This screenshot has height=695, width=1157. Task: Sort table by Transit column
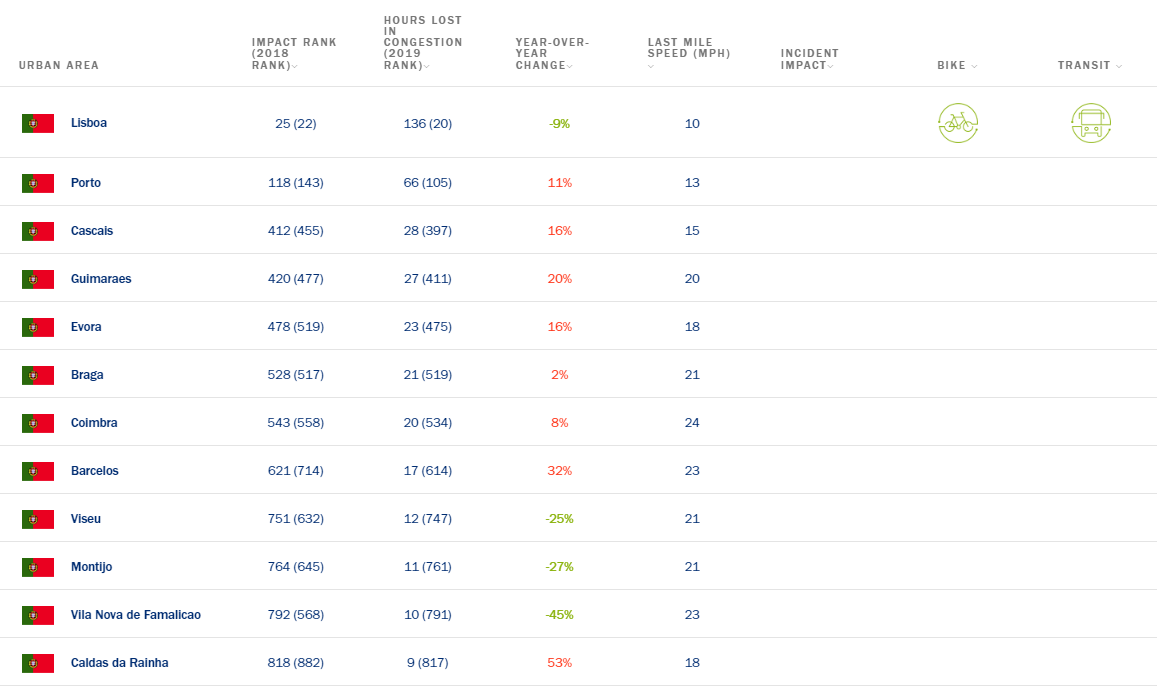pos(1089,66)
